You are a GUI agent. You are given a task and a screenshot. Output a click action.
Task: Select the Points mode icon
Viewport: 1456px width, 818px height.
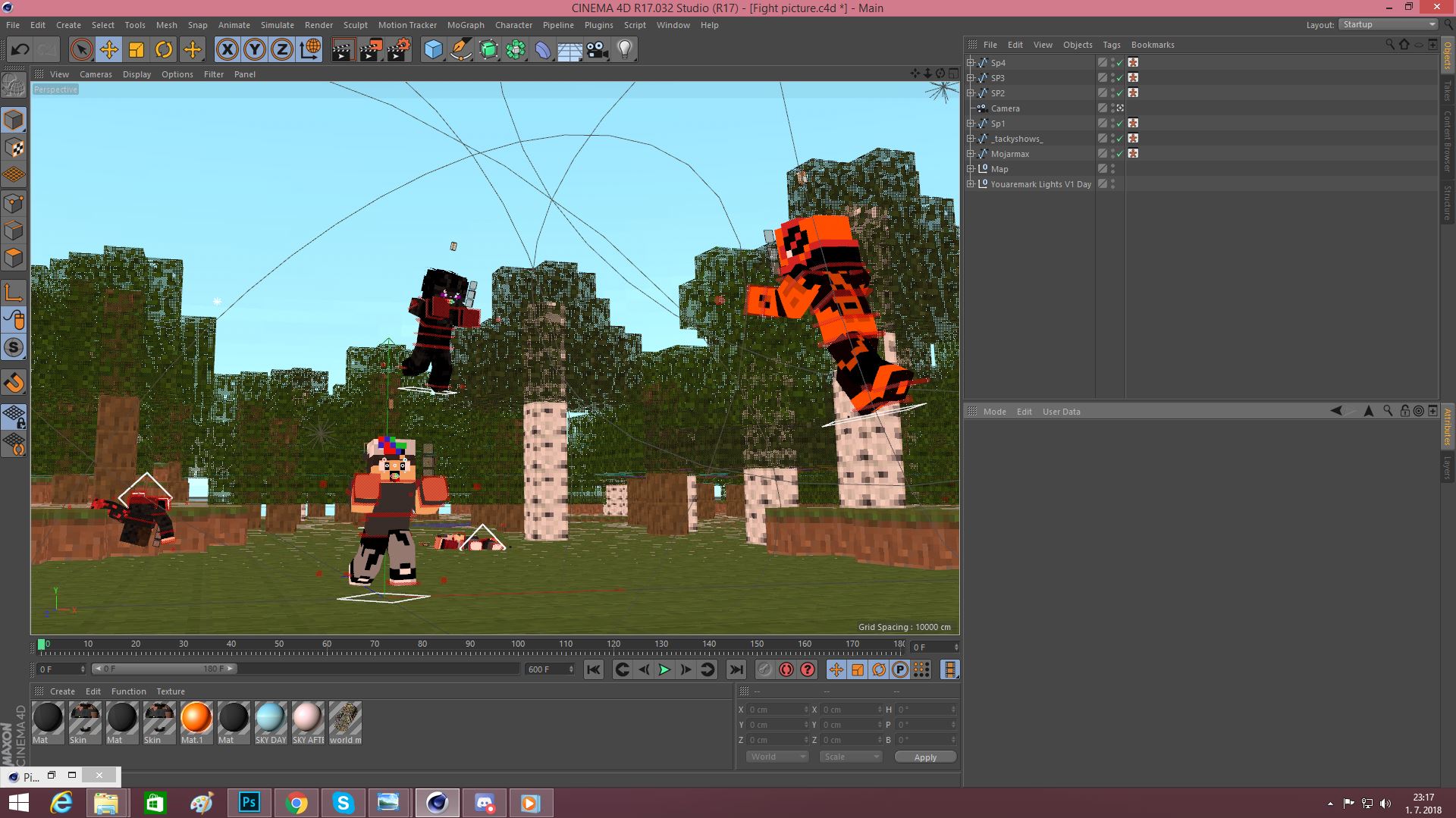(14, 203)
